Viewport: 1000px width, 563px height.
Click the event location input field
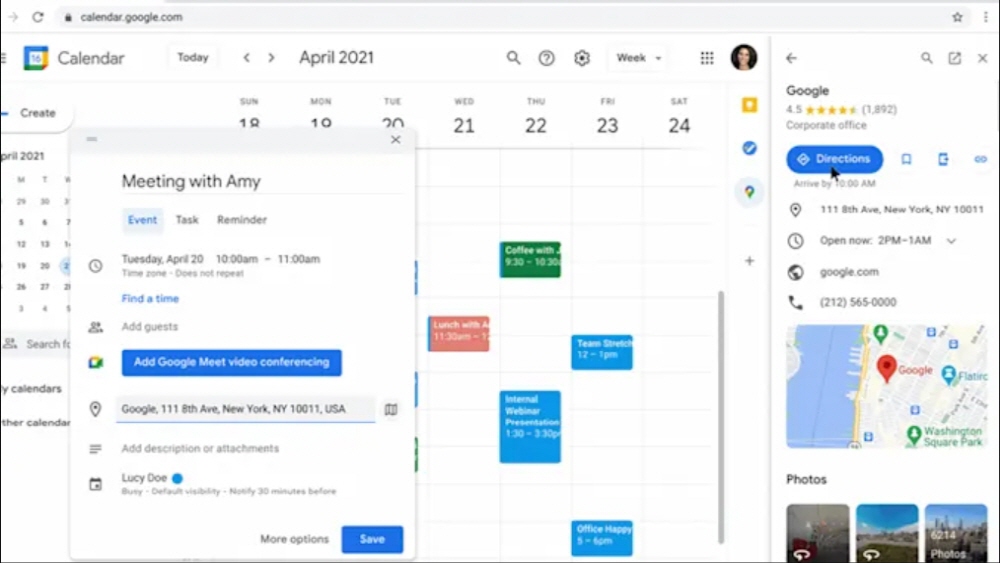246,409
